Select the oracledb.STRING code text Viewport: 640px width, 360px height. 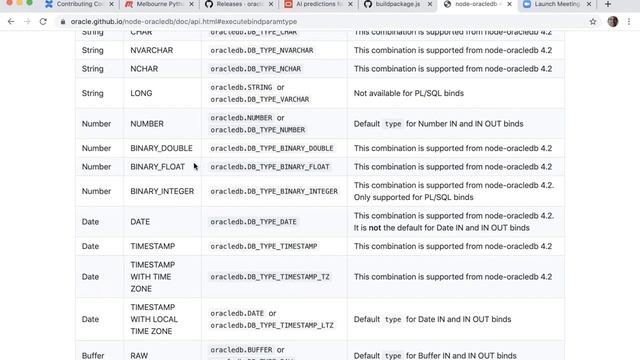click(x=241, y=87)
